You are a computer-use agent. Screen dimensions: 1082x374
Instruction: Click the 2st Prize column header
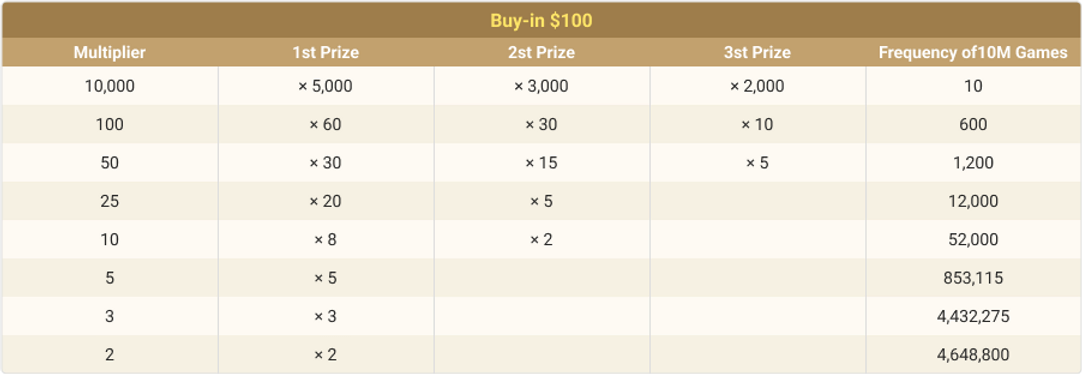[x=541, y=52]
